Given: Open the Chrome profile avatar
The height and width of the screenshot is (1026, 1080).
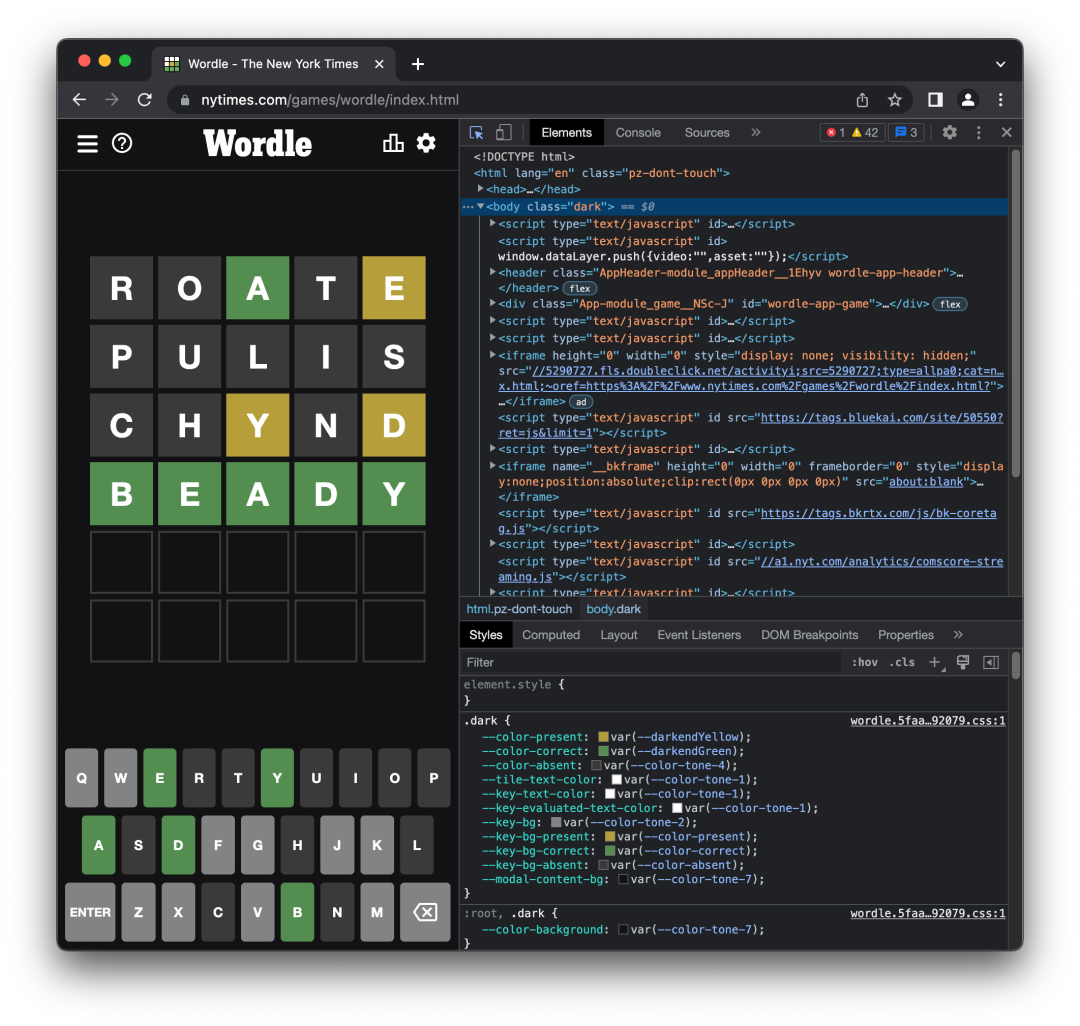Looking at the screenshot, I should (968, 100).
